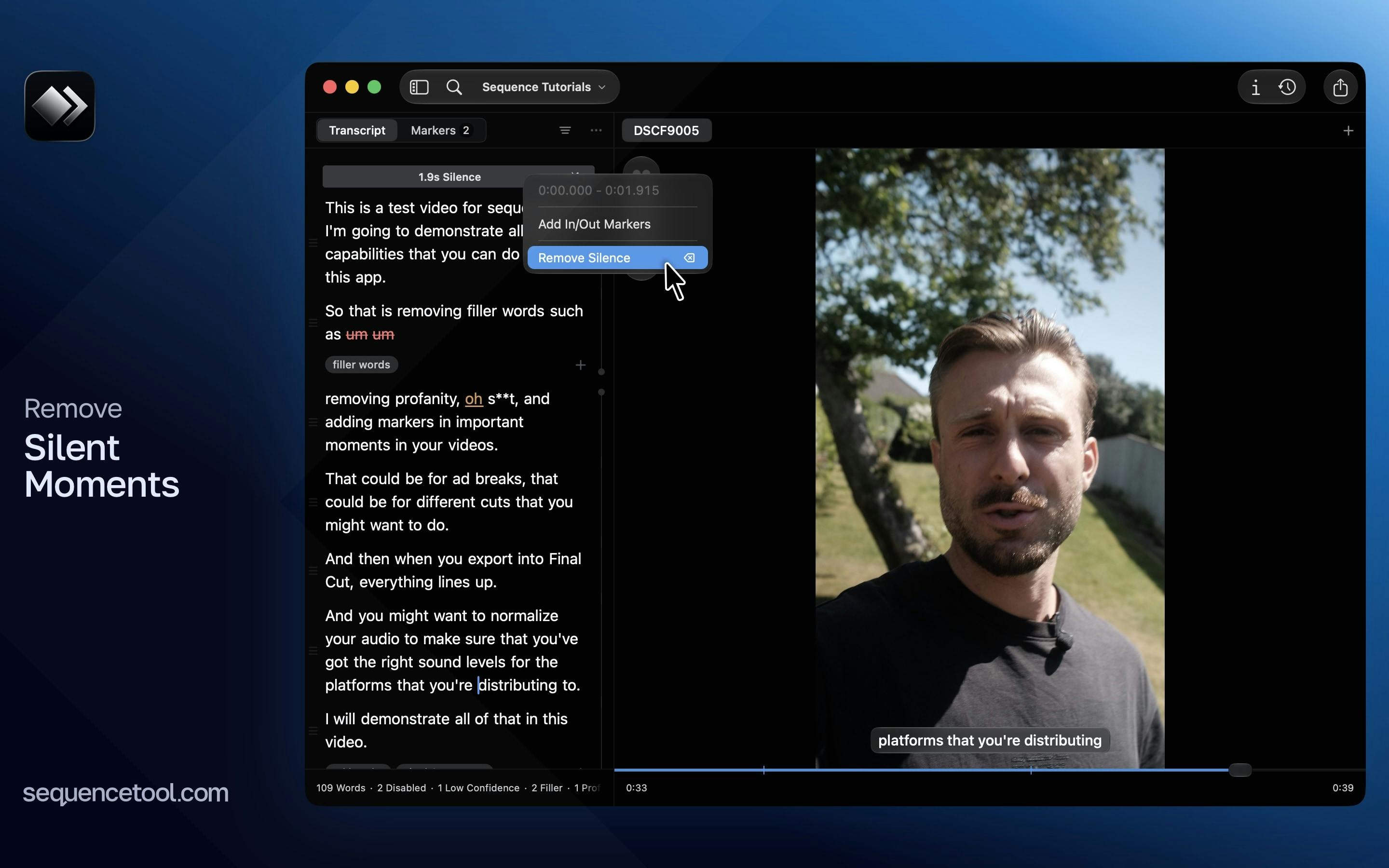Image resolution: width=1389 pixels, height=868 pixels.
Task: Click "109 Words" in the status bar
Action: coord(340,787)
